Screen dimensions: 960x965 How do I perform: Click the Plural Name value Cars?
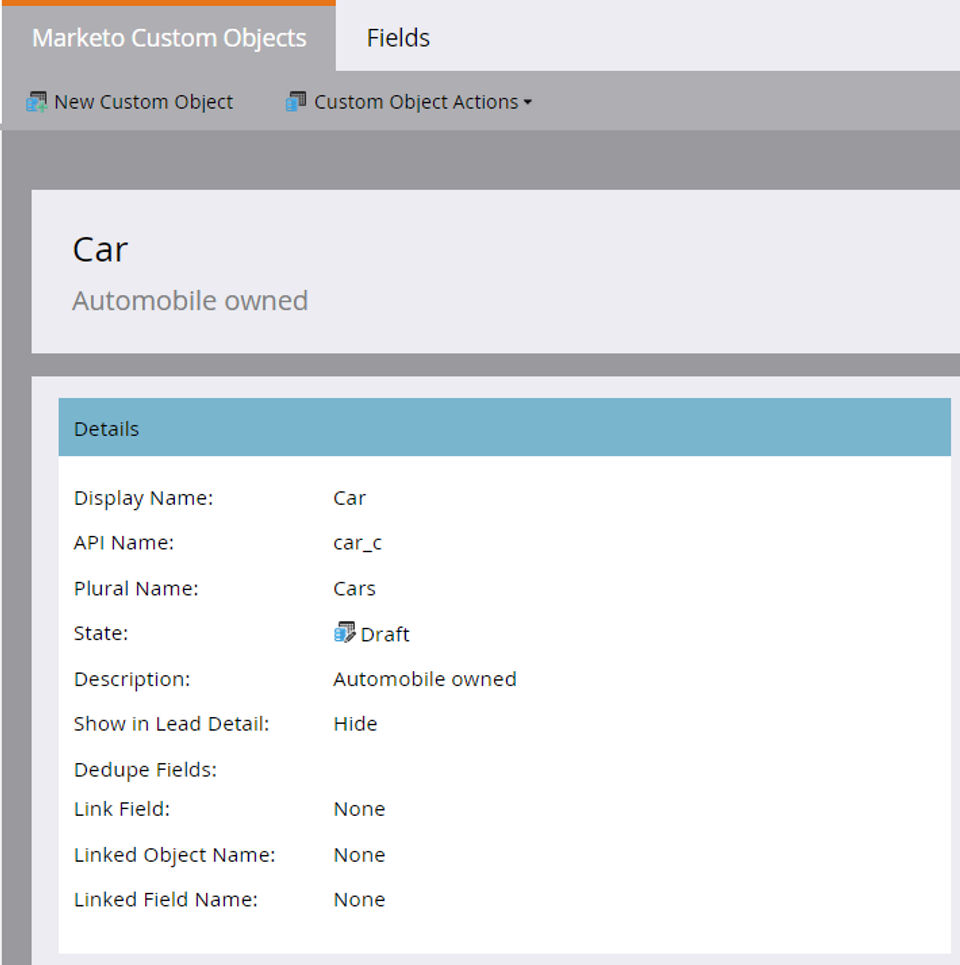[x=354, y=589]
